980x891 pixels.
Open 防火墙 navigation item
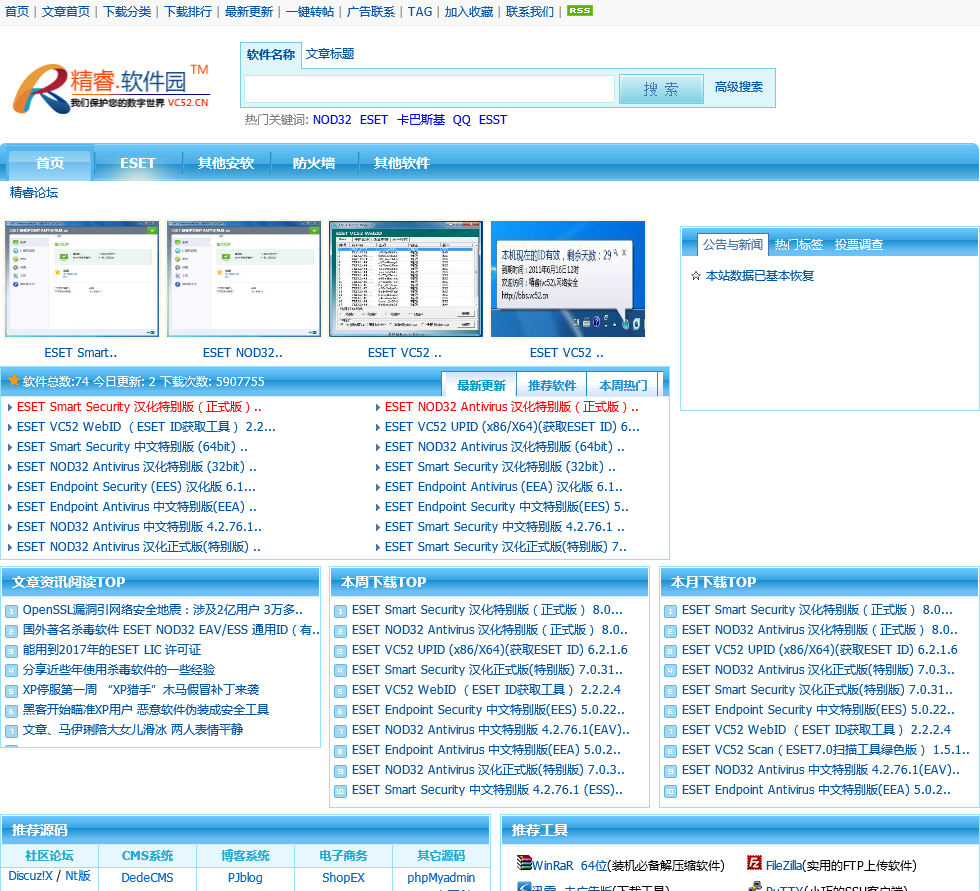pos(314,163)
